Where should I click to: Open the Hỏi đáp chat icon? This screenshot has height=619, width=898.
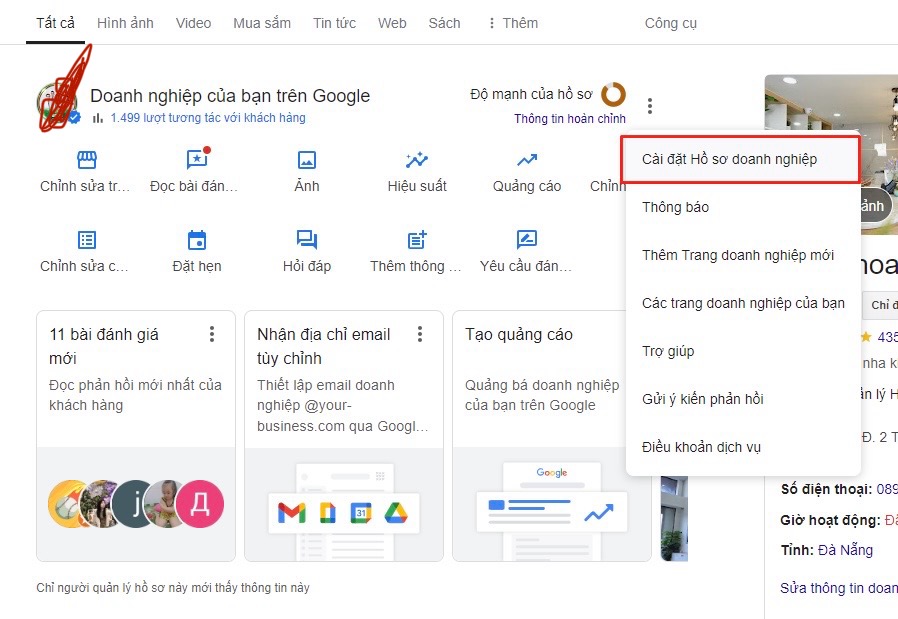[307, 239]
